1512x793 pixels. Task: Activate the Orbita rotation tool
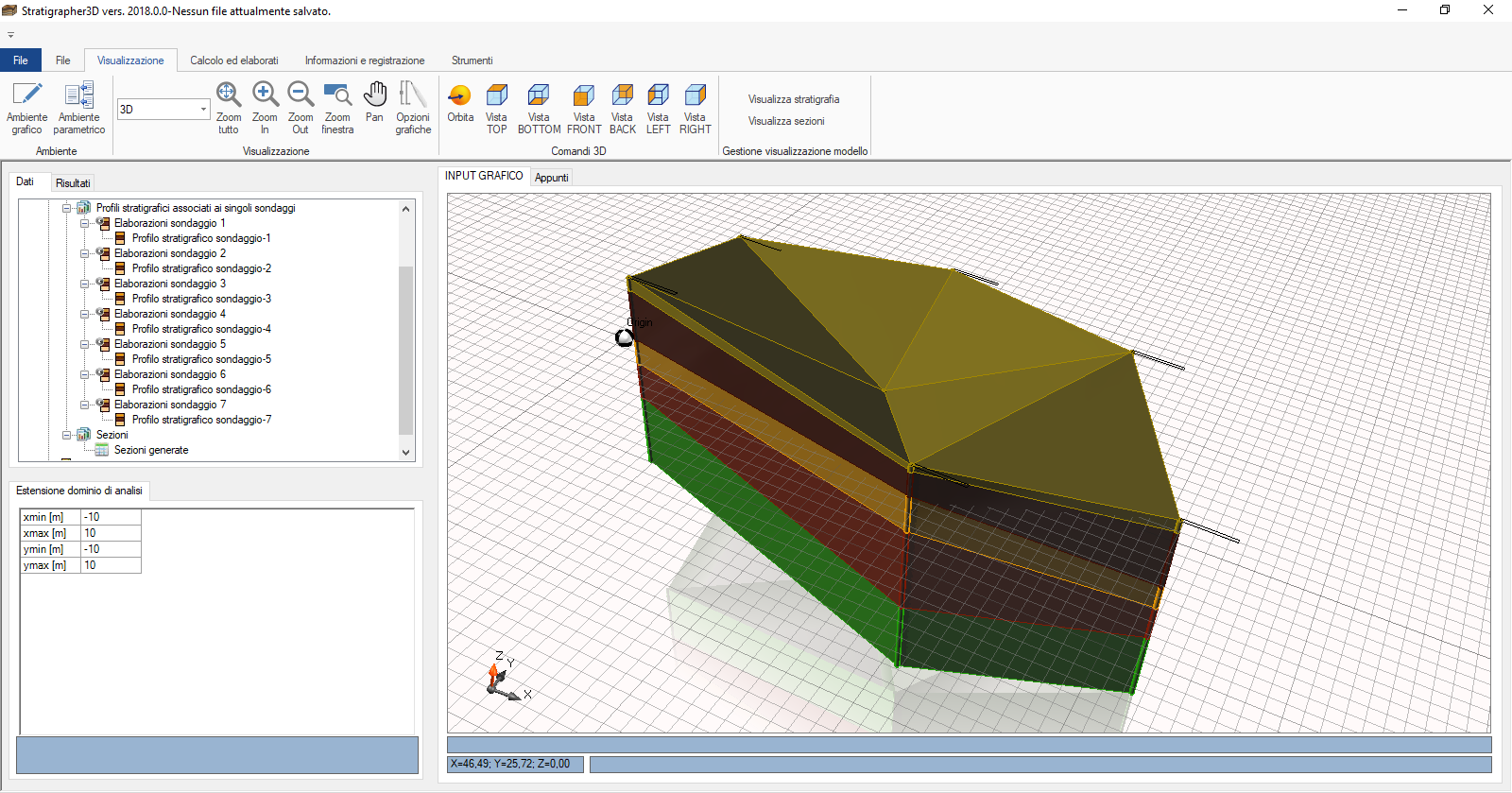tap(460, 102)
